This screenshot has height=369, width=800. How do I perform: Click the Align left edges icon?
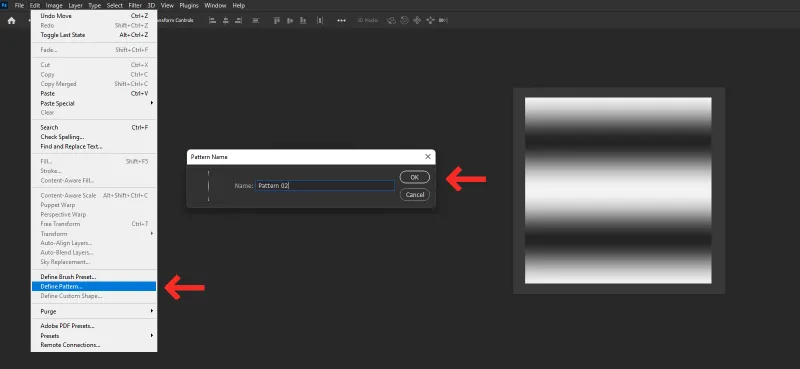[x=212, y=20]
